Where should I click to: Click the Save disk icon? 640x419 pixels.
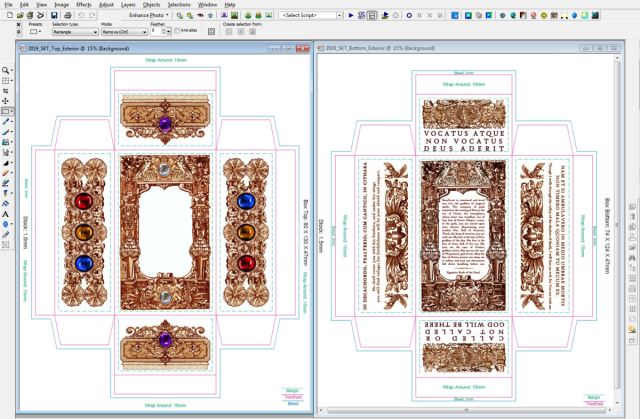tap(54, 16)
